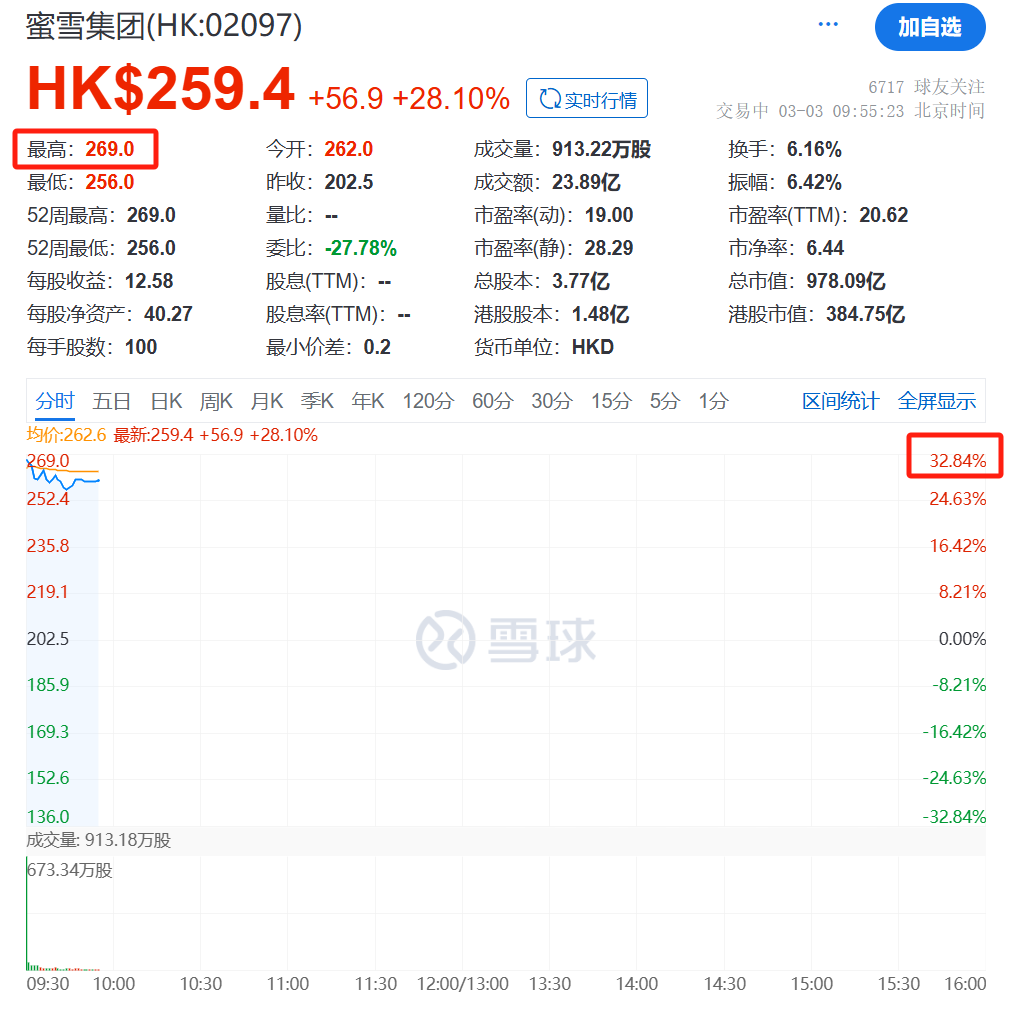Click the 6717 球友关注 text
The image size is (1011, 1014).
926,86
